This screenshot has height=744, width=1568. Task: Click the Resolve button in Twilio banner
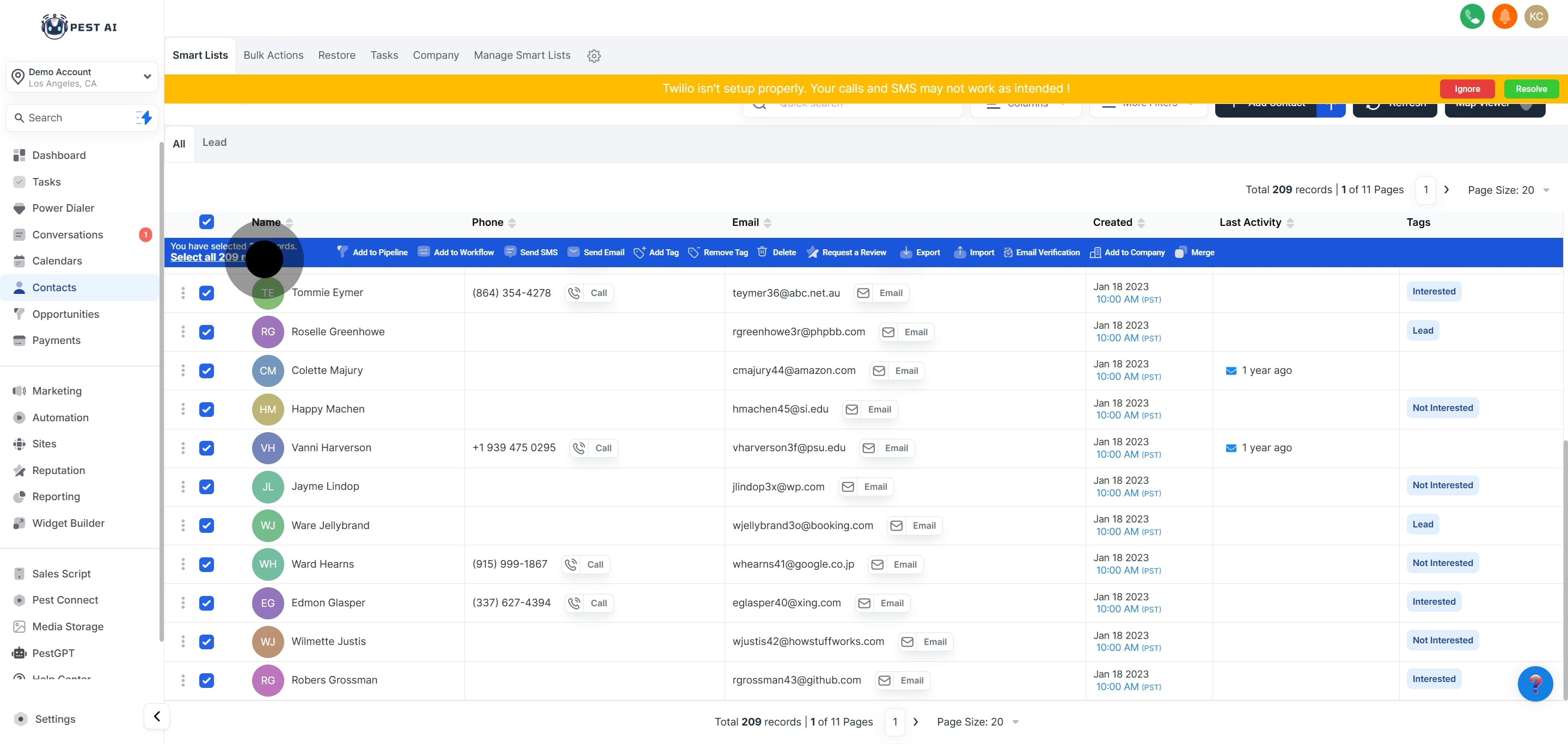1530,89
